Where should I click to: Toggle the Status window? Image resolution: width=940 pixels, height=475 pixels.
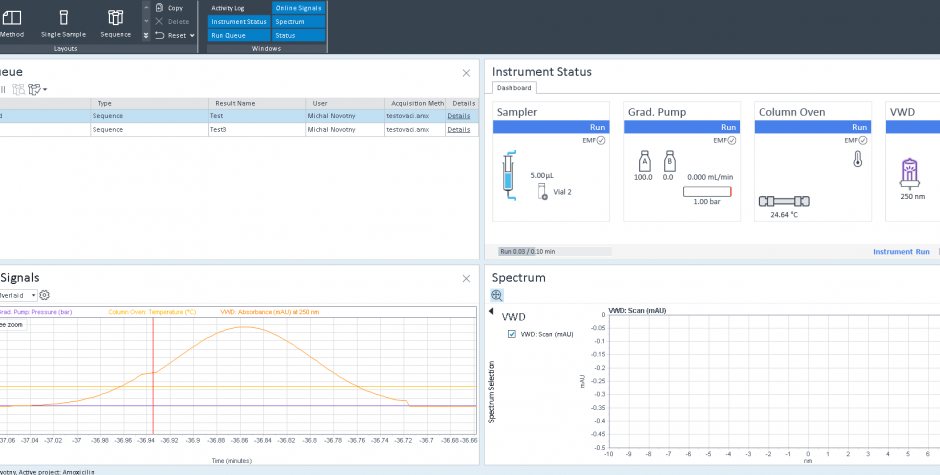(299, 35)
